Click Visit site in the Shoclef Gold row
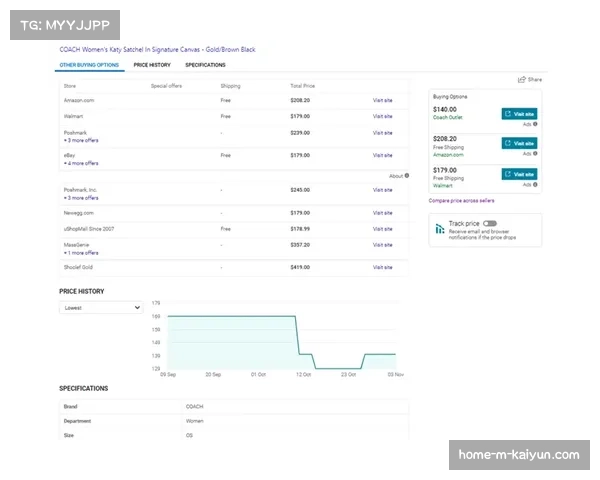Viewport: 600px width, 480px height. pyautogui.click(x=383, y=268)
